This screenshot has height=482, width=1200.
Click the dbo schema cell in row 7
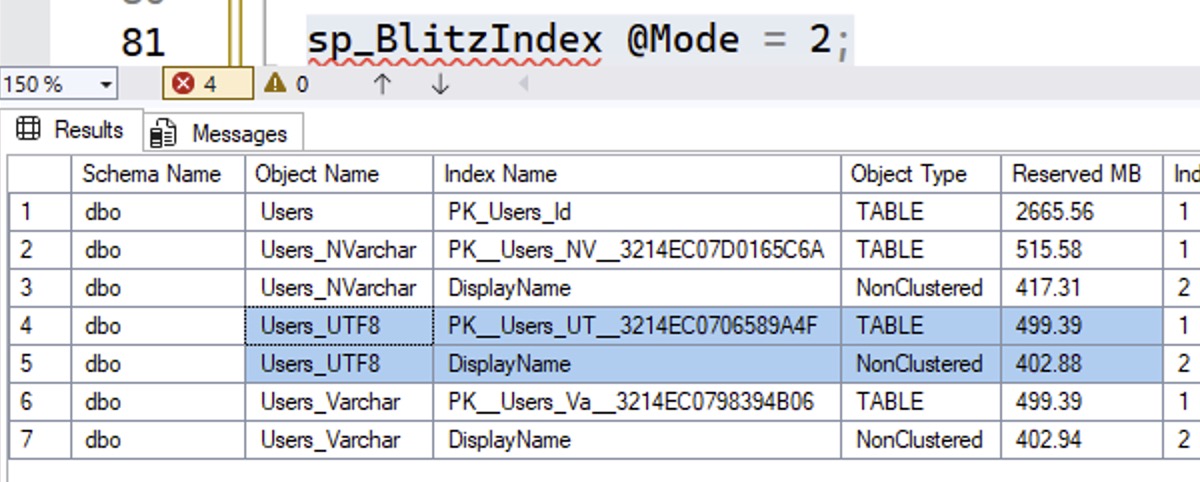158,440
